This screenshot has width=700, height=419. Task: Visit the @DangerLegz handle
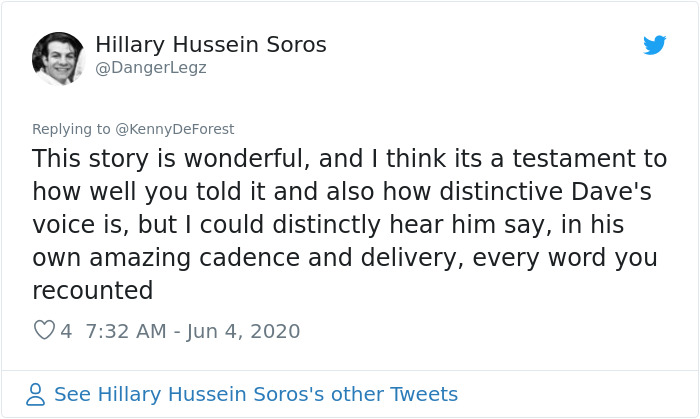pyautogui.click(x=151, y=68)
